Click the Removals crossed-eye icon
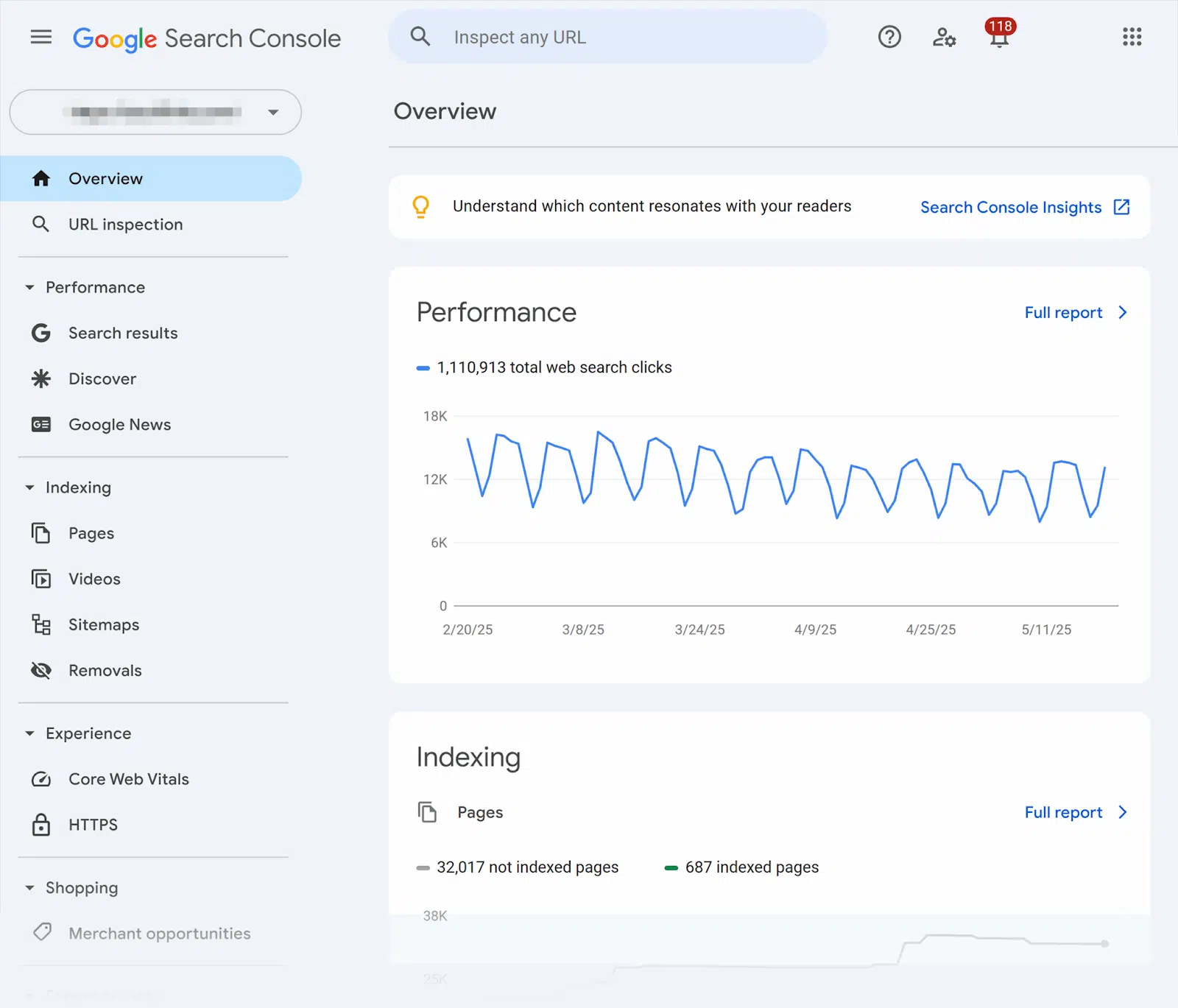Screen dimensions: 1178x1008 click(41, 670)
